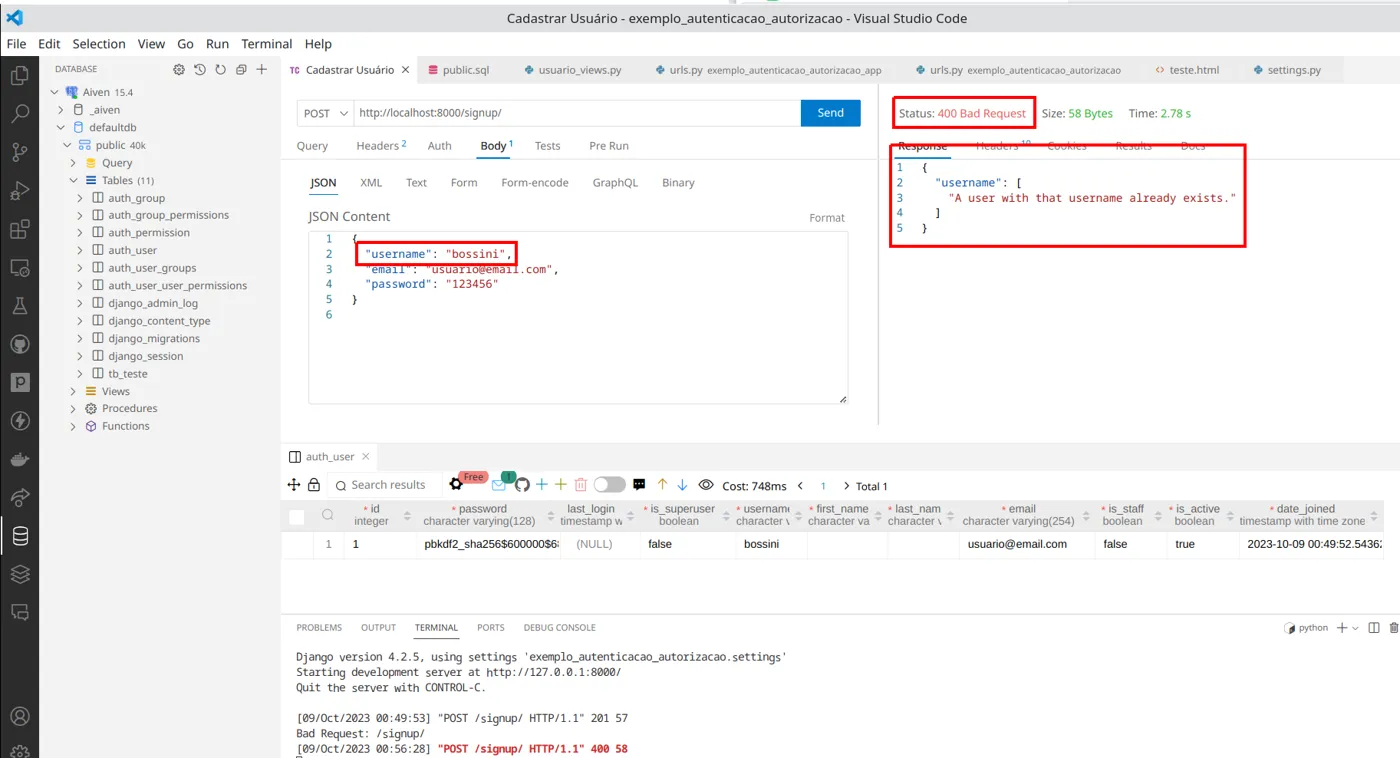Open the Source Control view
This screenshot has width=1400, height=758.
pyautogui.click(x=19, y=152)
